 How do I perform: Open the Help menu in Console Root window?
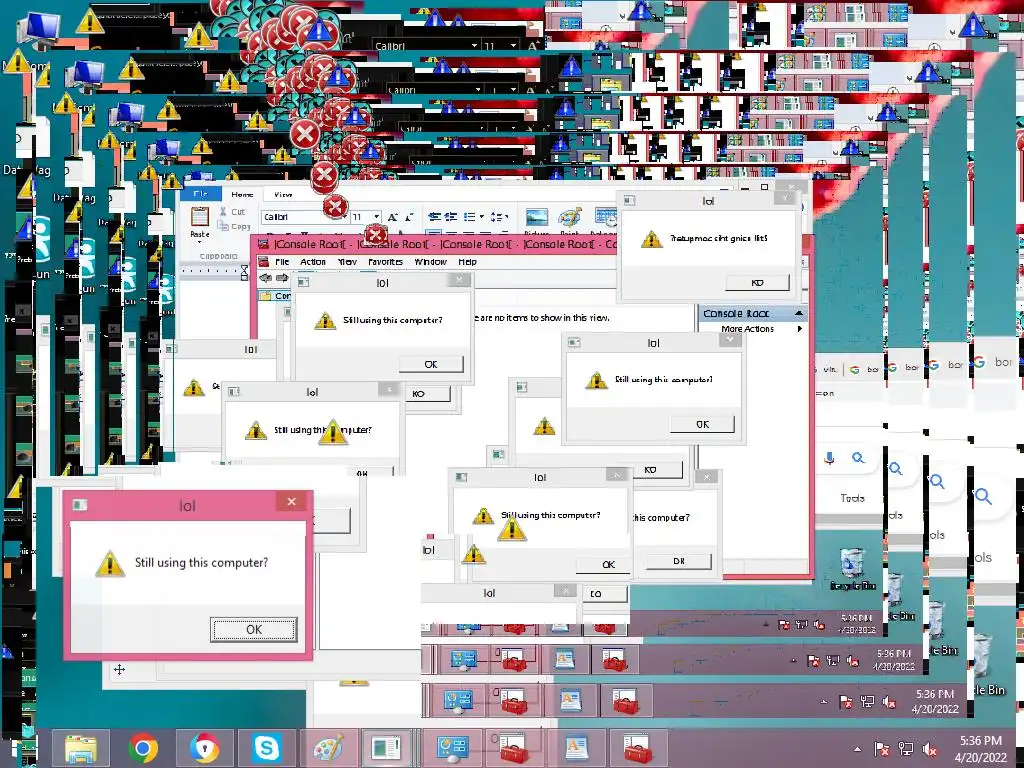[467, 261]
